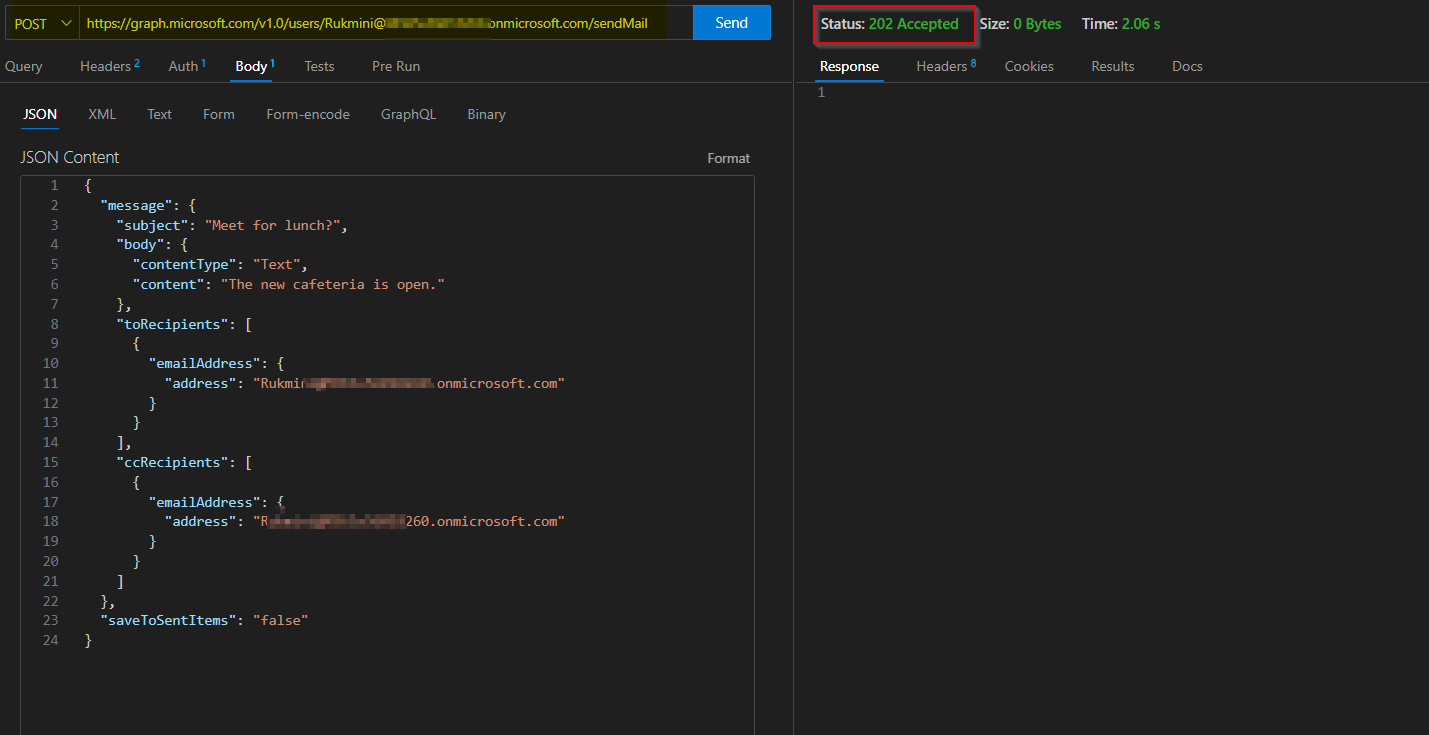Send the request with Send button
Viewport: 1429px width, 735px height.
click(732, 23)
